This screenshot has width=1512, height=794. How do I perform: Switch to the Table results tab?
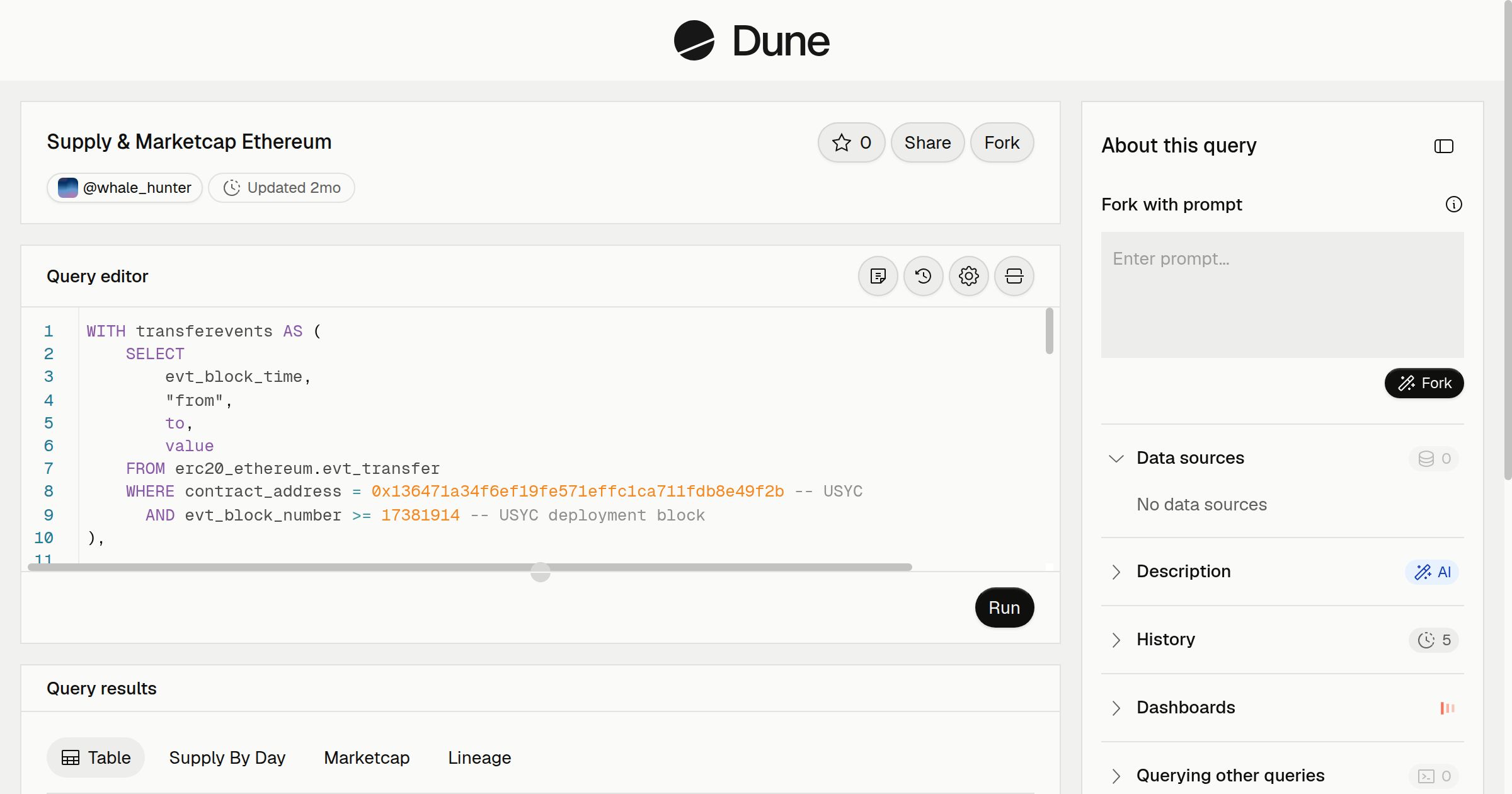[x=96, y=757]
